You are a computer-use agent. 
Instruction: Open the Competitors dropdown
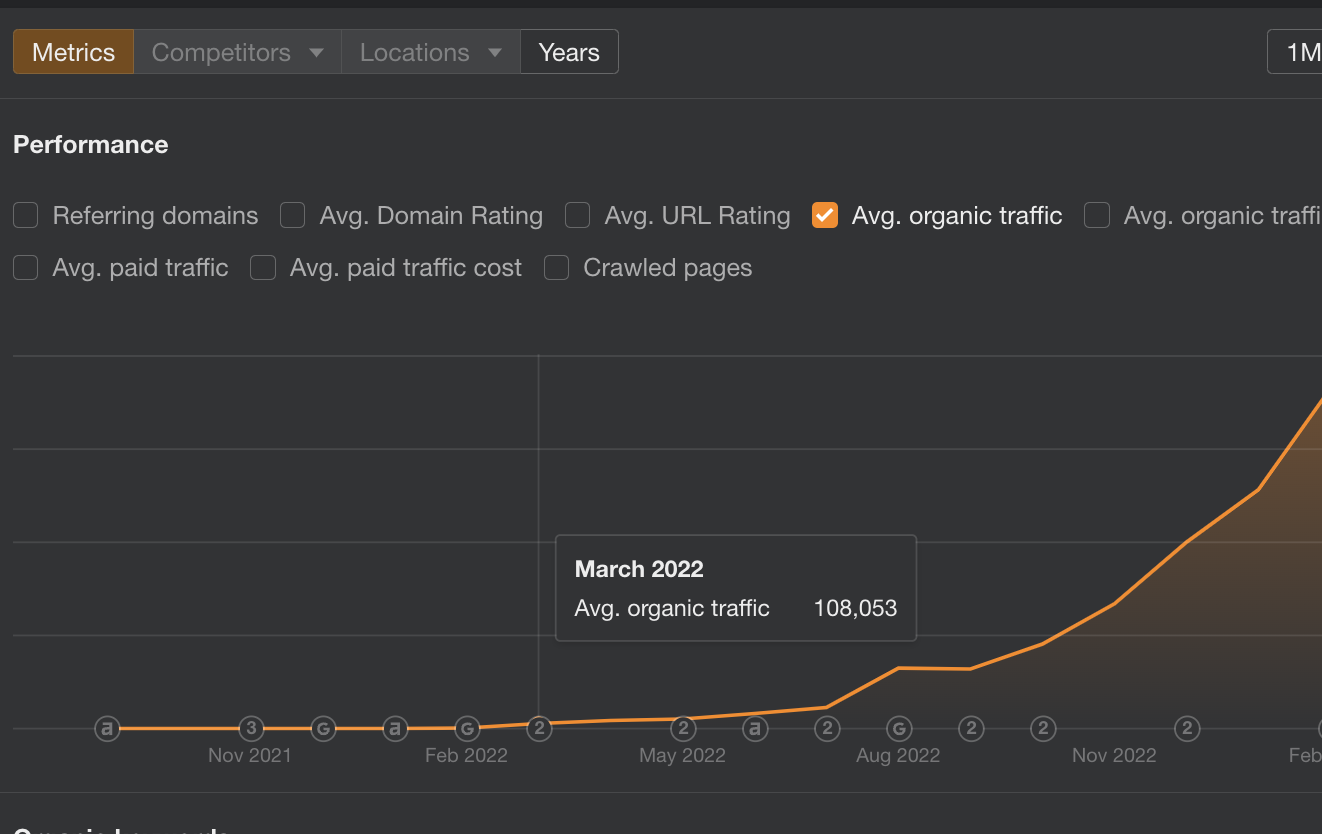tap(237, 52)
